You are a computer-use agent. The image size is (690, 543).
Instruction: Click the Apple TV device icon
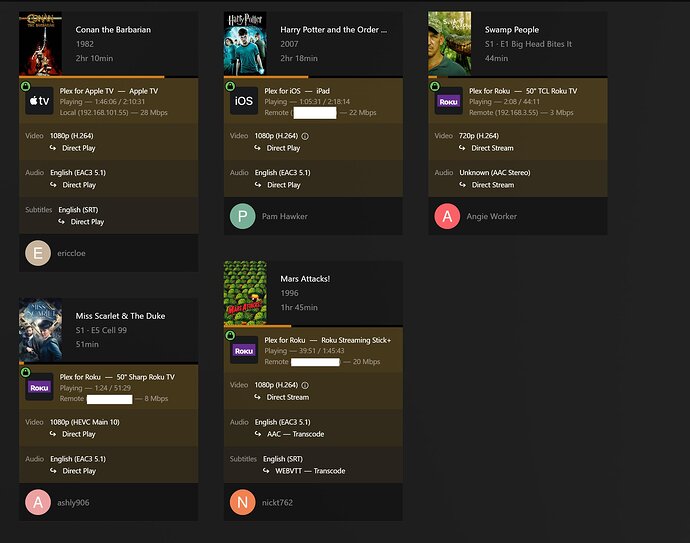(40, 101)
